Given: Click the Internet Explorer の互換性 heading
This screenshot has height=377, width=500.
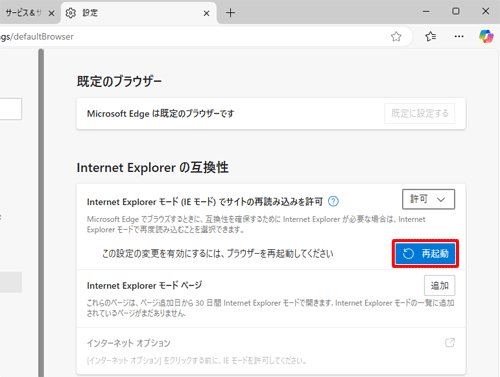Looking at the screenshot, I should (x=153, y=167).
